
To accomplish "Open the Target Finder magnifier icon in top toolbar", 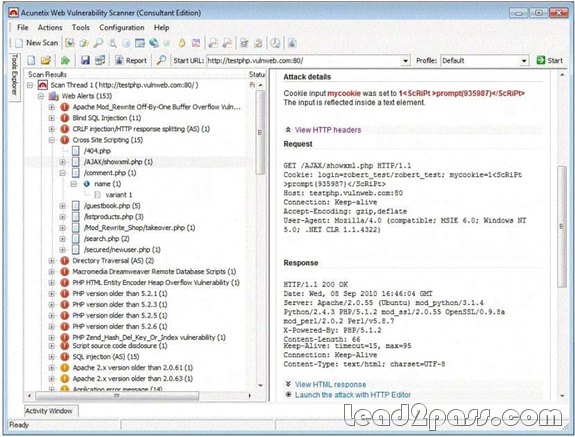I will click(98, 43).
